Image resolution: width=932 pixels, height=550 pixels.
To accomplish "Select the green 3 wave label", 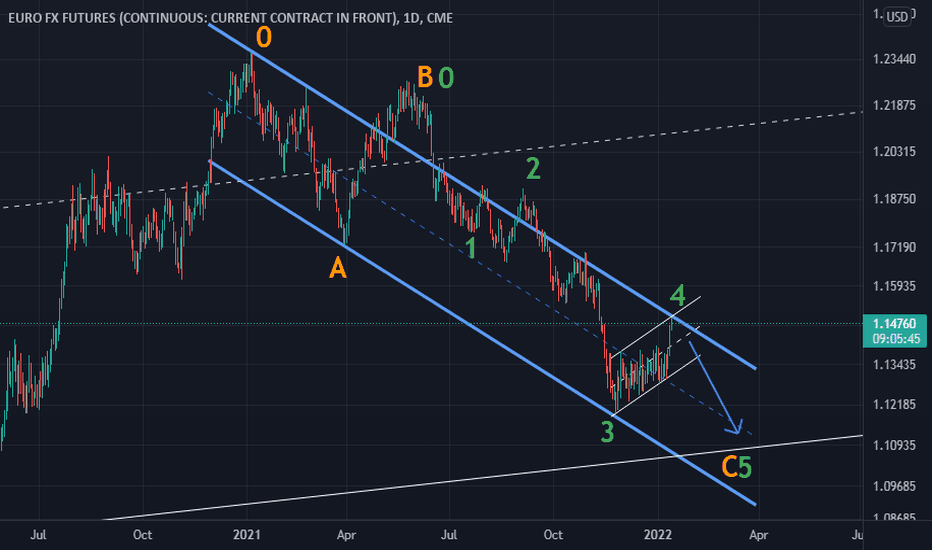I will pos(607,432).
